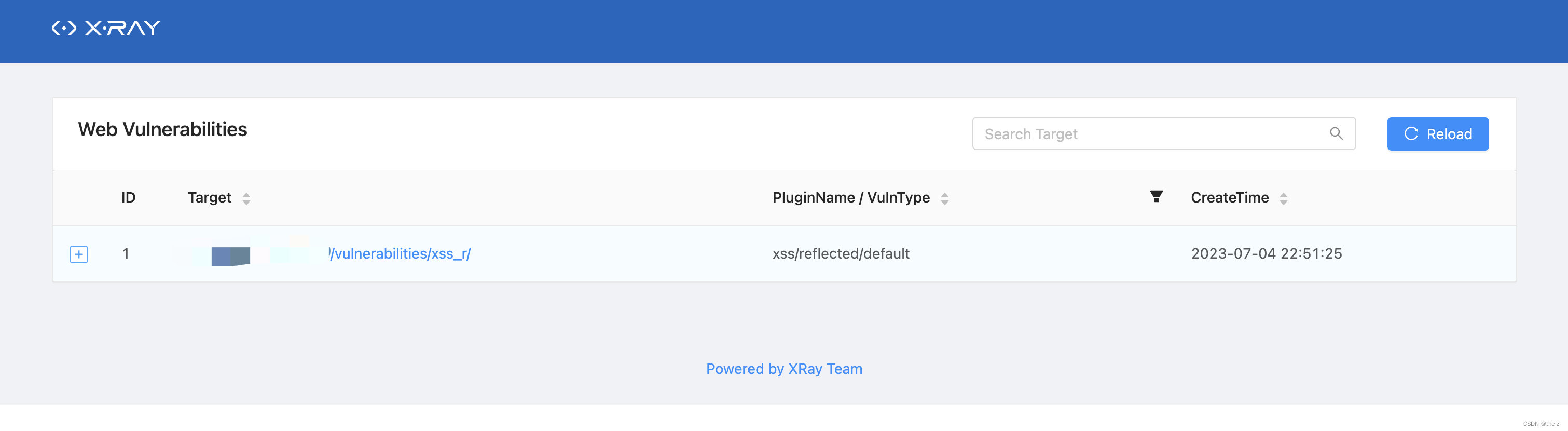Open the PluginName / VulnType filter funnel
Screen dimensions: 1568x431
click(1156, 196)
